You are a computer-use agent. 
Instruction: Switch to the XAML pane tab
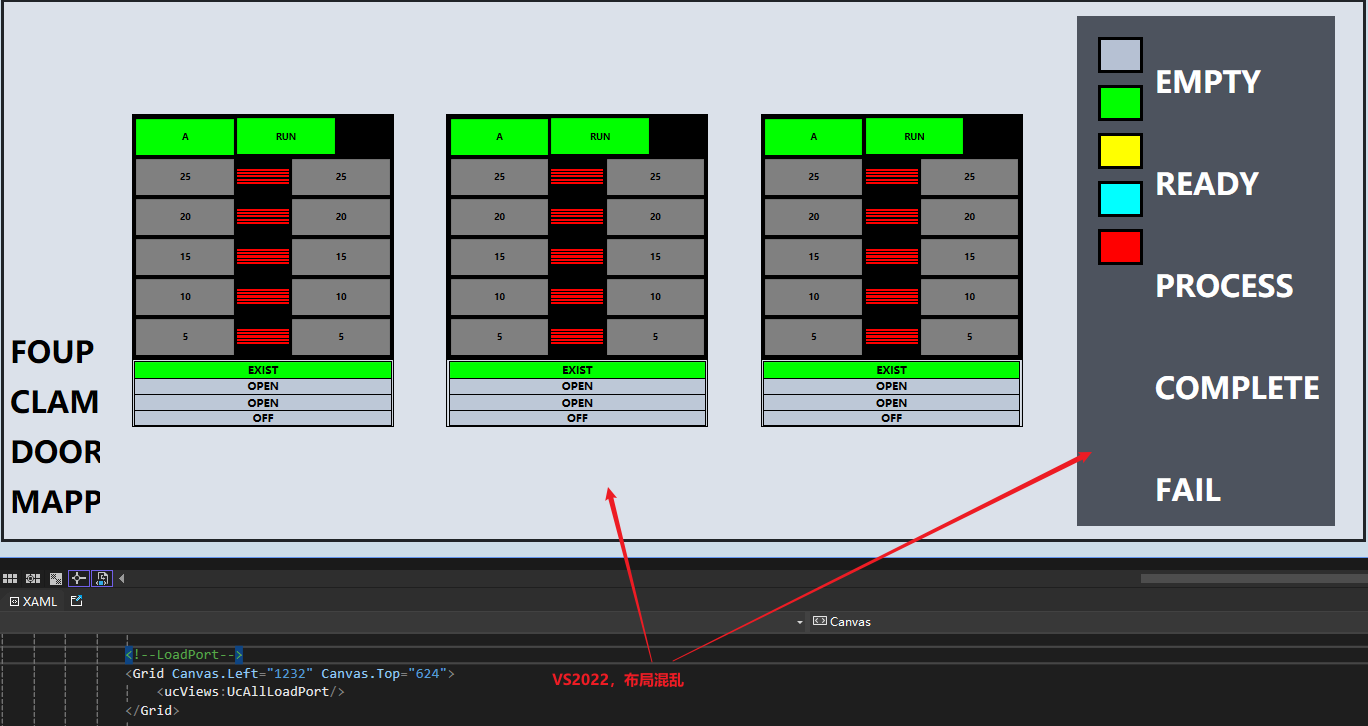click(x=33, y=601)
